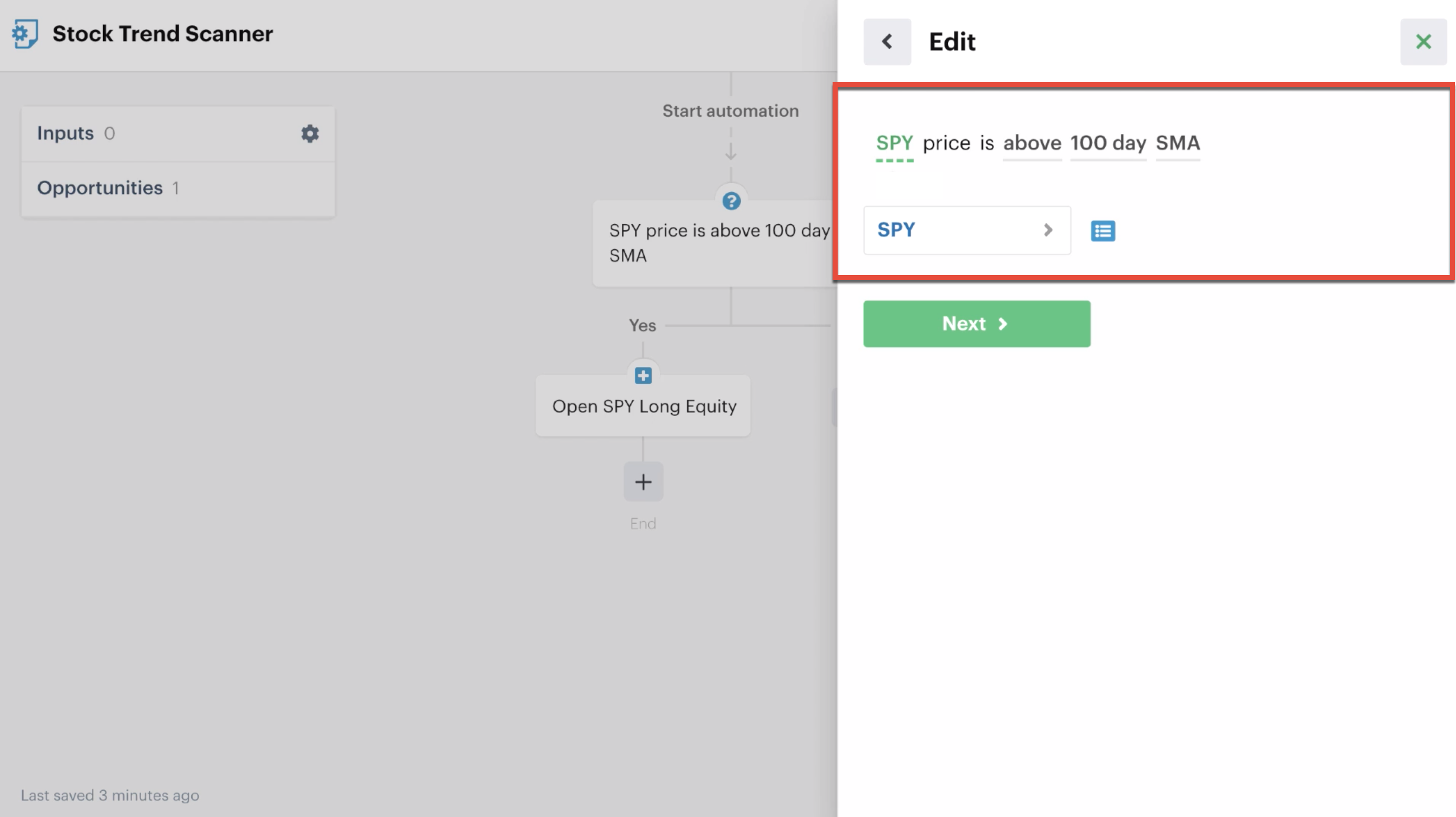Image resolution: width=1456 pixels, height=817 pixels.
Task: Click the blue plus icon above Open SPY Long Equity
Action: pyautogui.click(x=643, y=376)
